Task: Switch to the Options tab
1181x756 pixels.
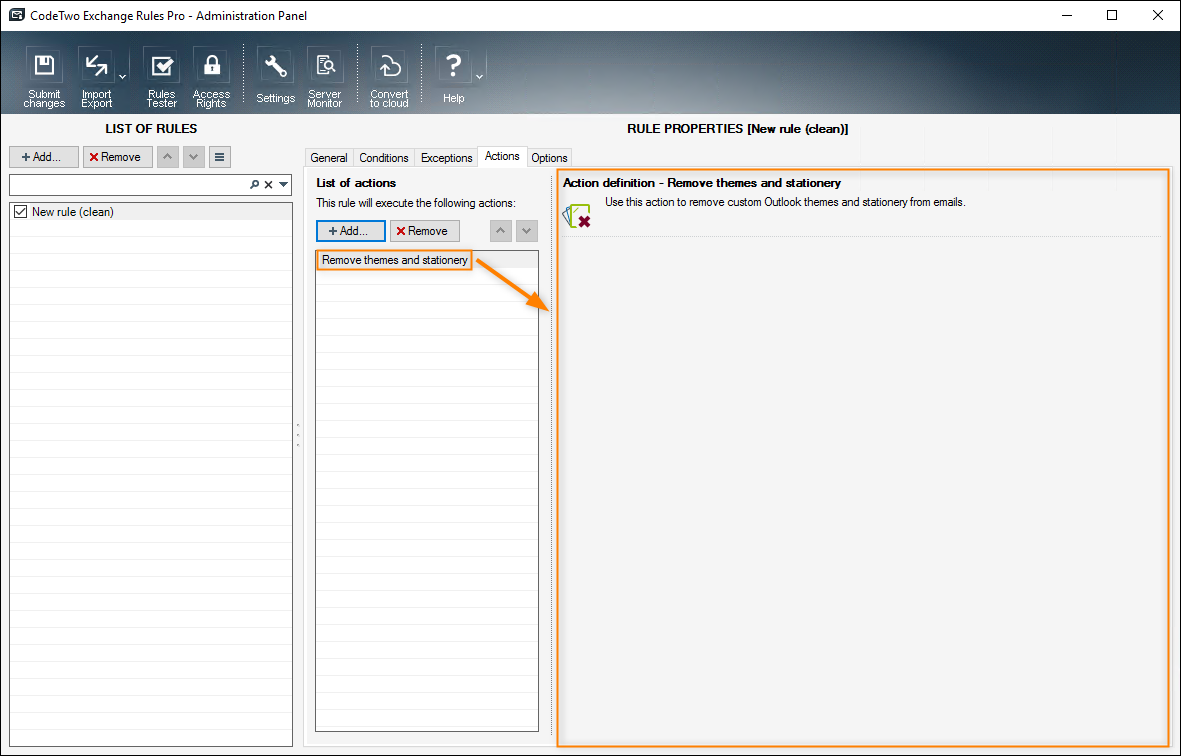Action: pyautogui.click(x=549, y=157)
